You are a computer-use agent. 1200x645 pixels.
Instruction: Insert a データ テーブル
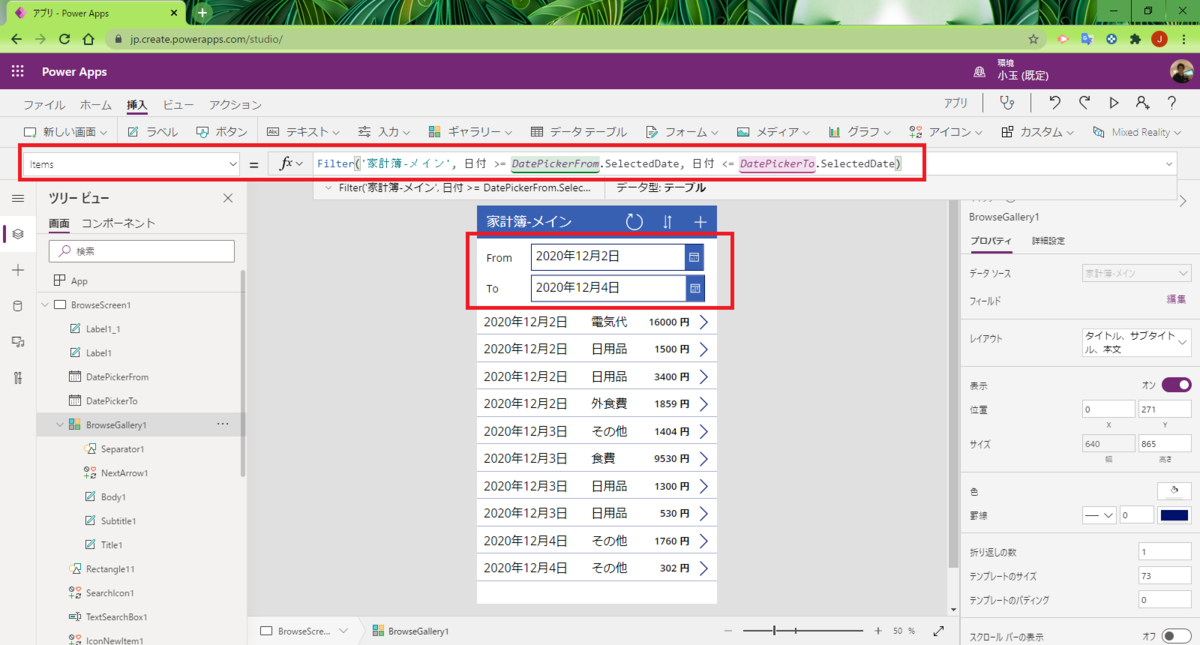pos(579,132)
